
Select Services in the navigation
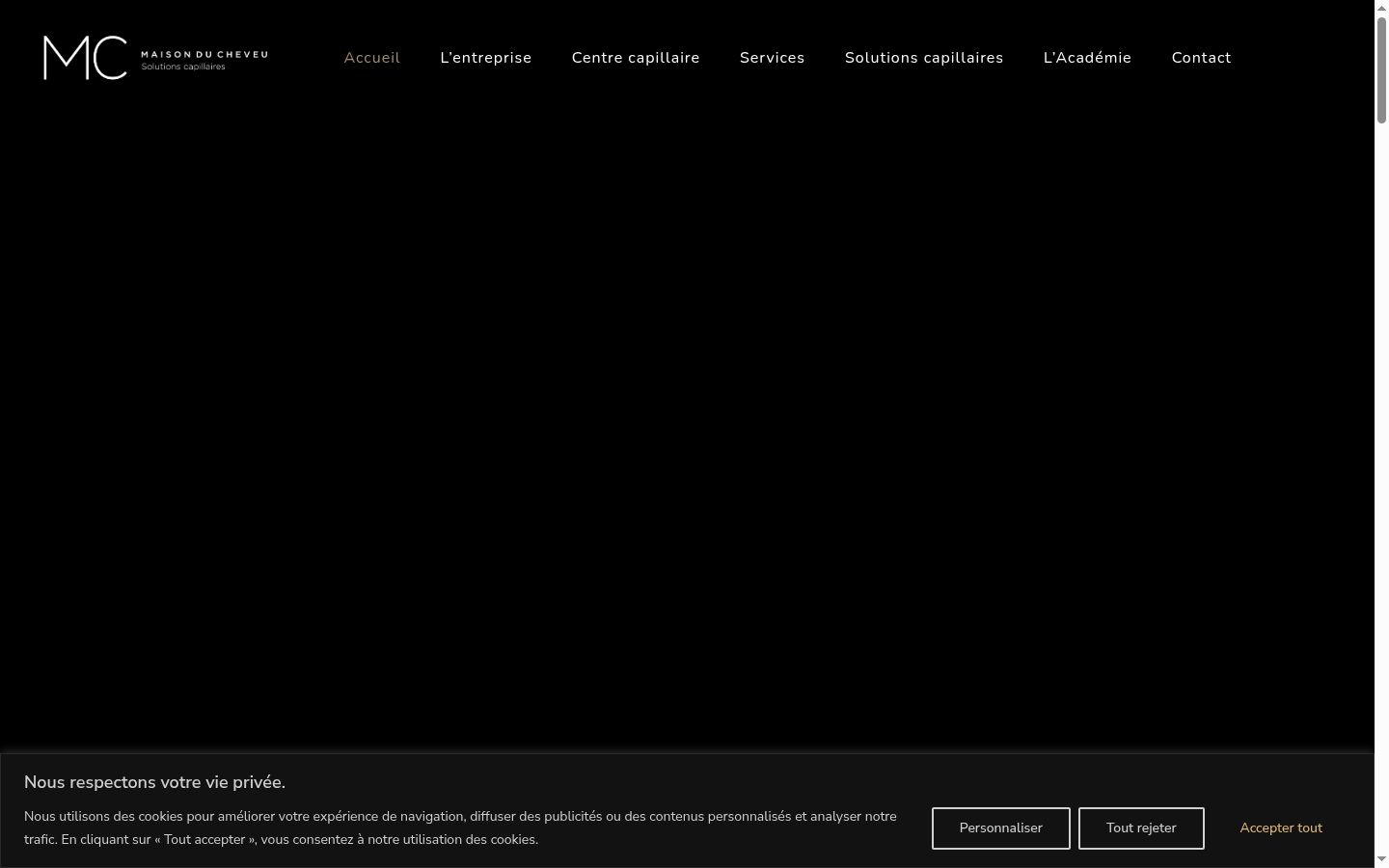(x=773, y=58)
